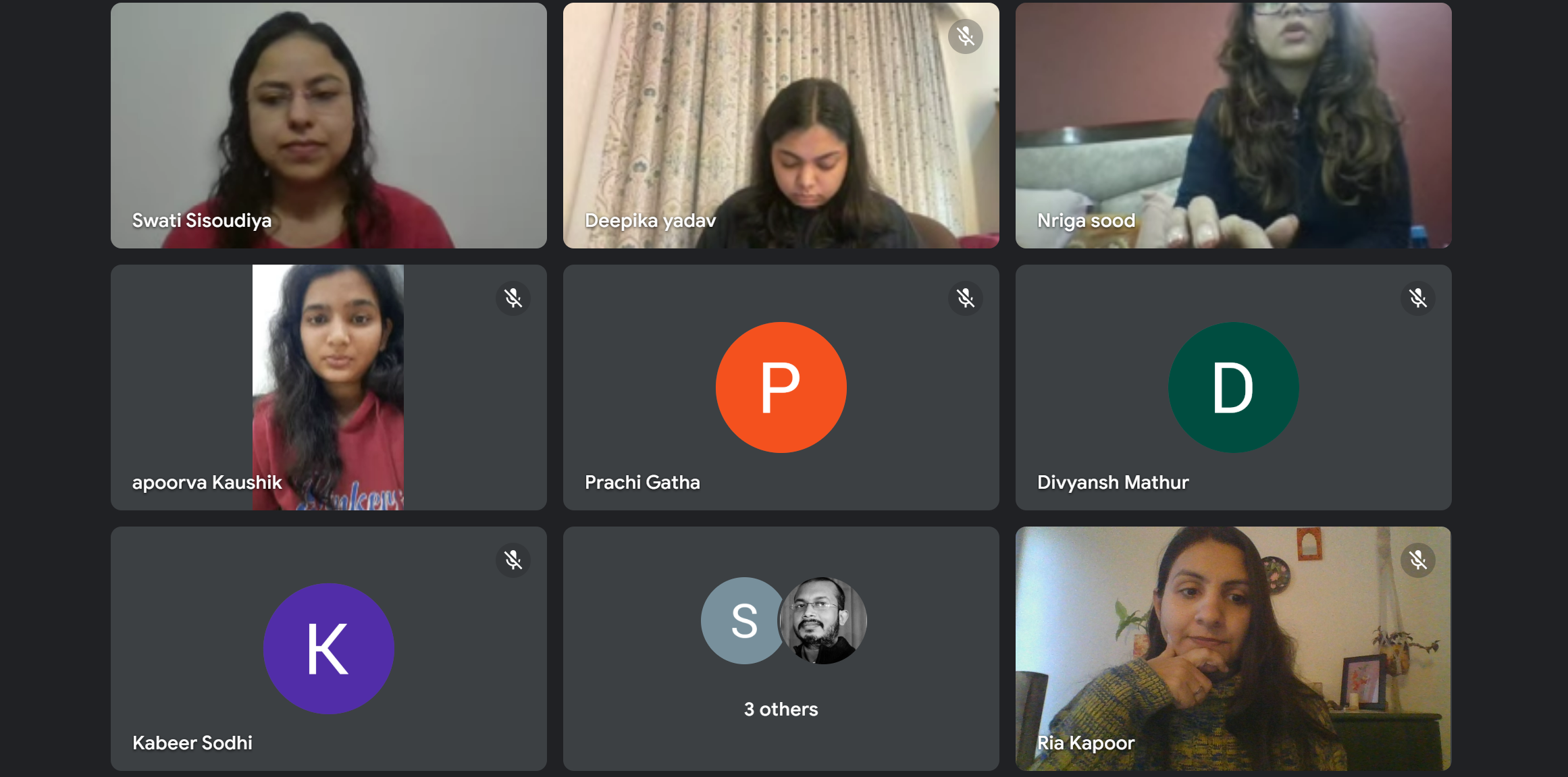Click muted mic icon on Deepika yadav tile
This screenshot has height=777, width=1568.
(965, 36)
